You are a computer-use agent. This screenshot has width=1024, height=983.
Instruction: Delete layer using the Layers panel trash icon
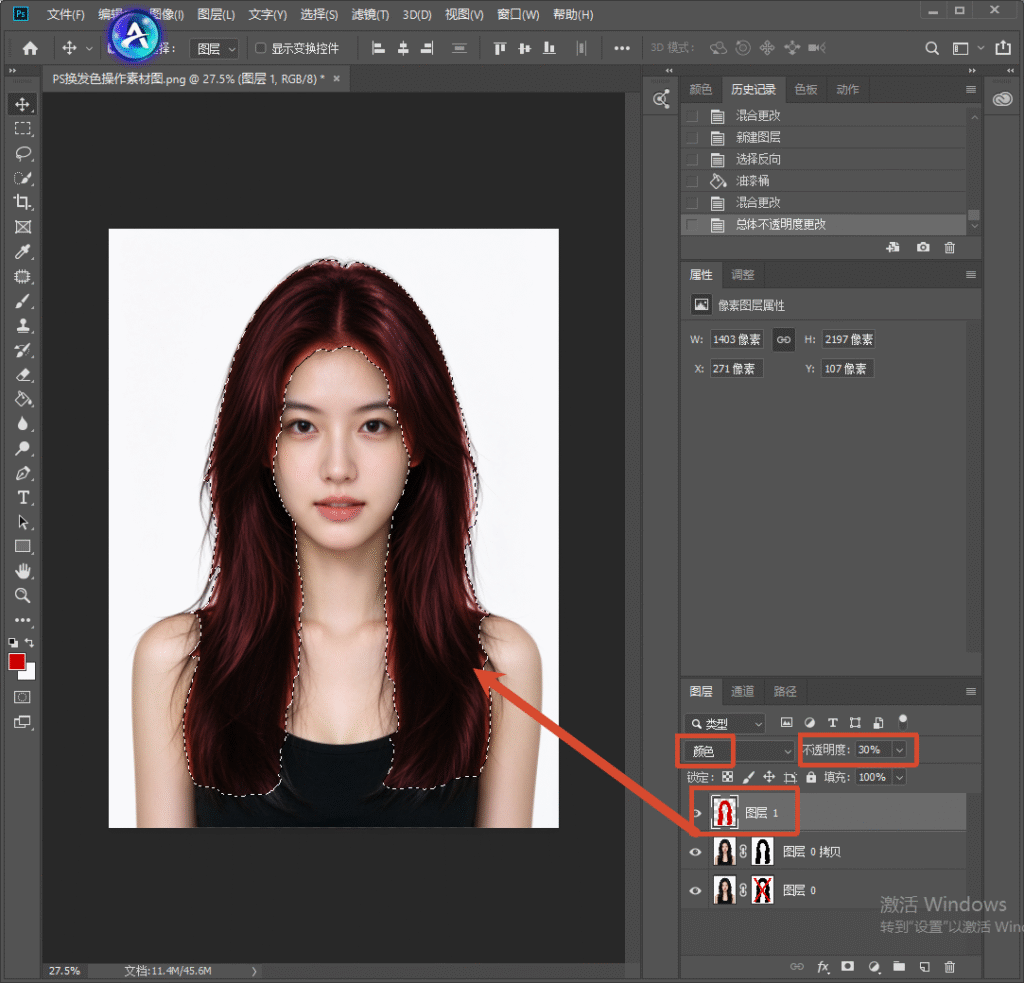[950, 967]
